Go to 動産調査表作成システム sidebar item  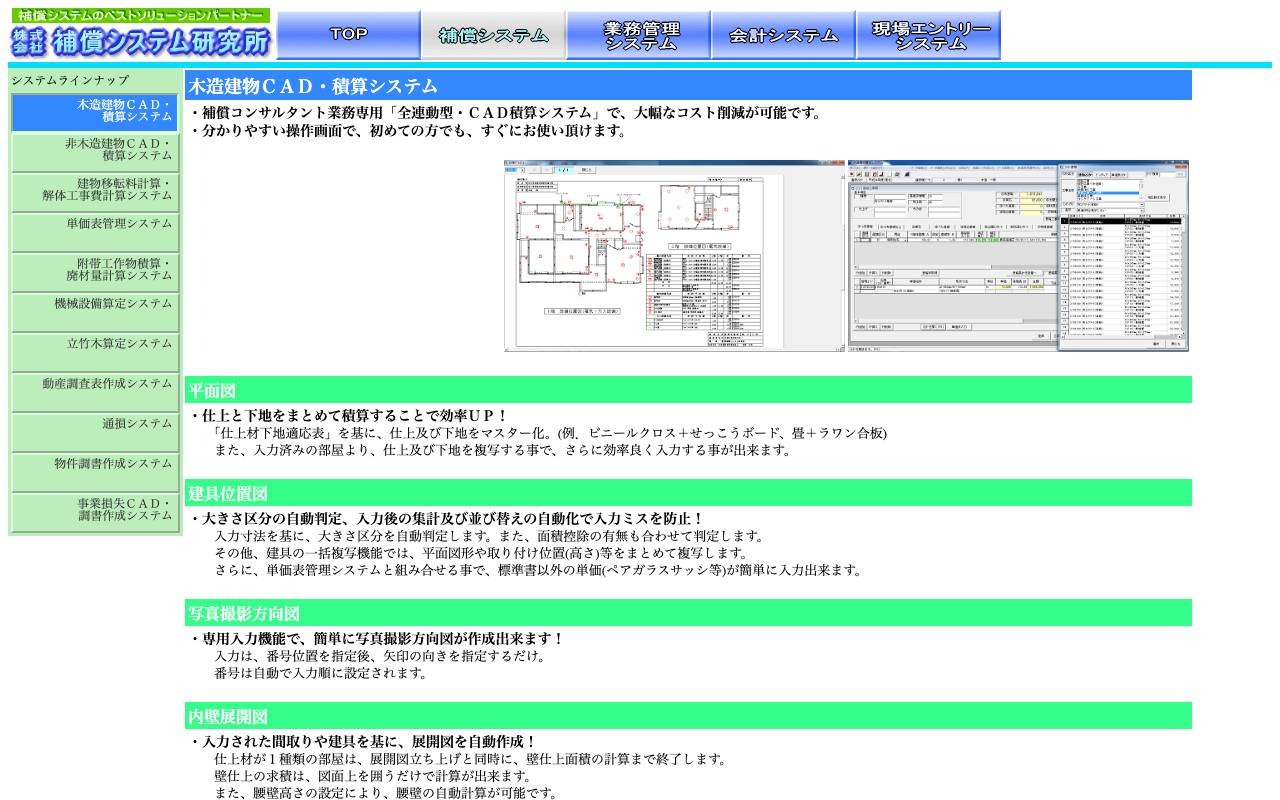pyautogui.click(x=95, y=392)
